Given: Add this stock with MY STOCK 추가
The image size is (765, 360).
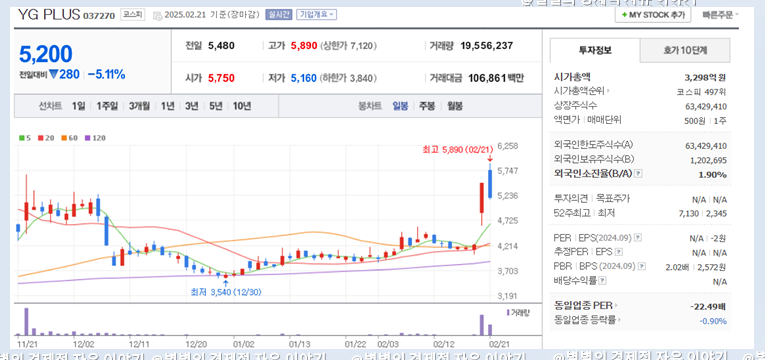Looking at the screenshot, I should click(653, 15).
